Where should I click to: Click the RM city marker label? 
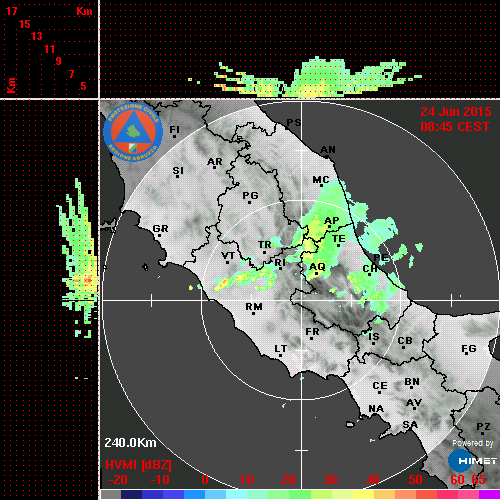tap(254, 307)
